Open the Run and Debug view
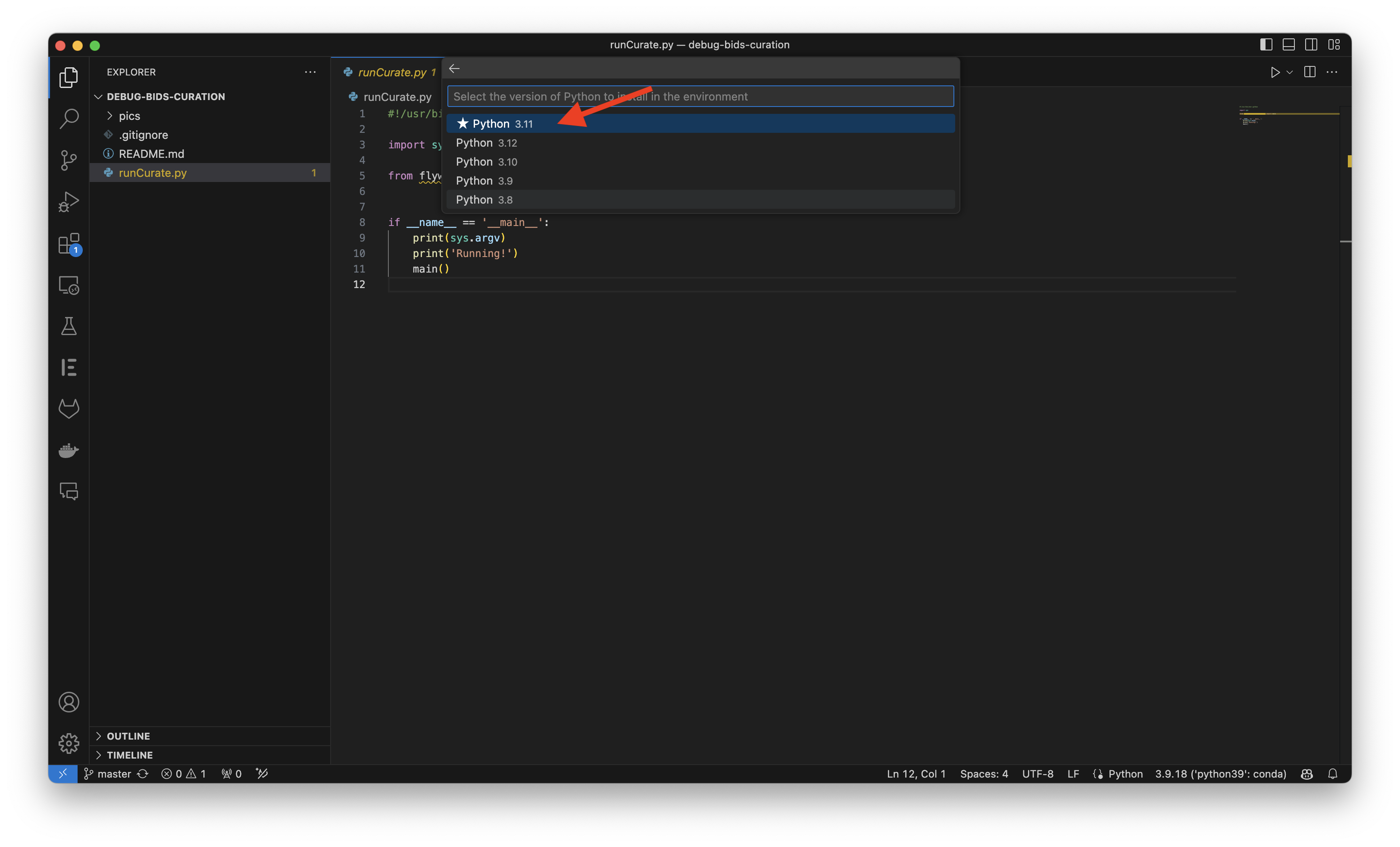 [x=69, y=201]
